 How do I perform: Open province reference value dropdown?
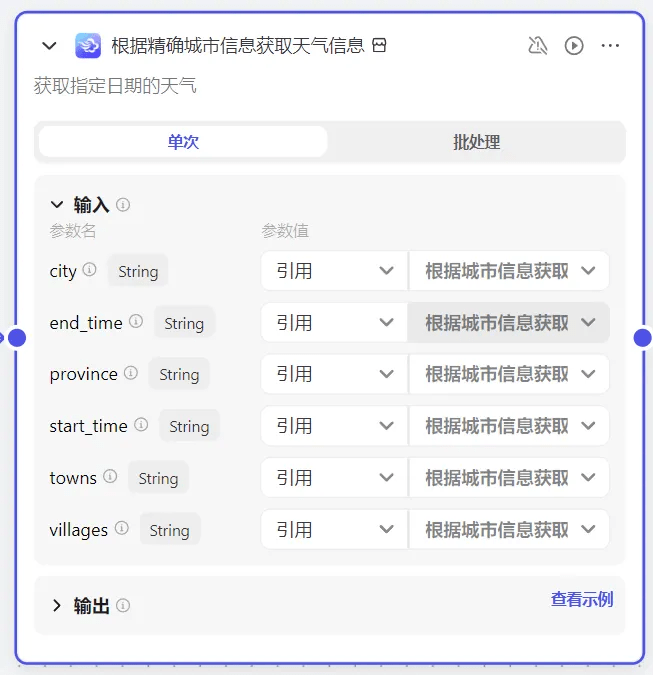(x=509, y=374)
